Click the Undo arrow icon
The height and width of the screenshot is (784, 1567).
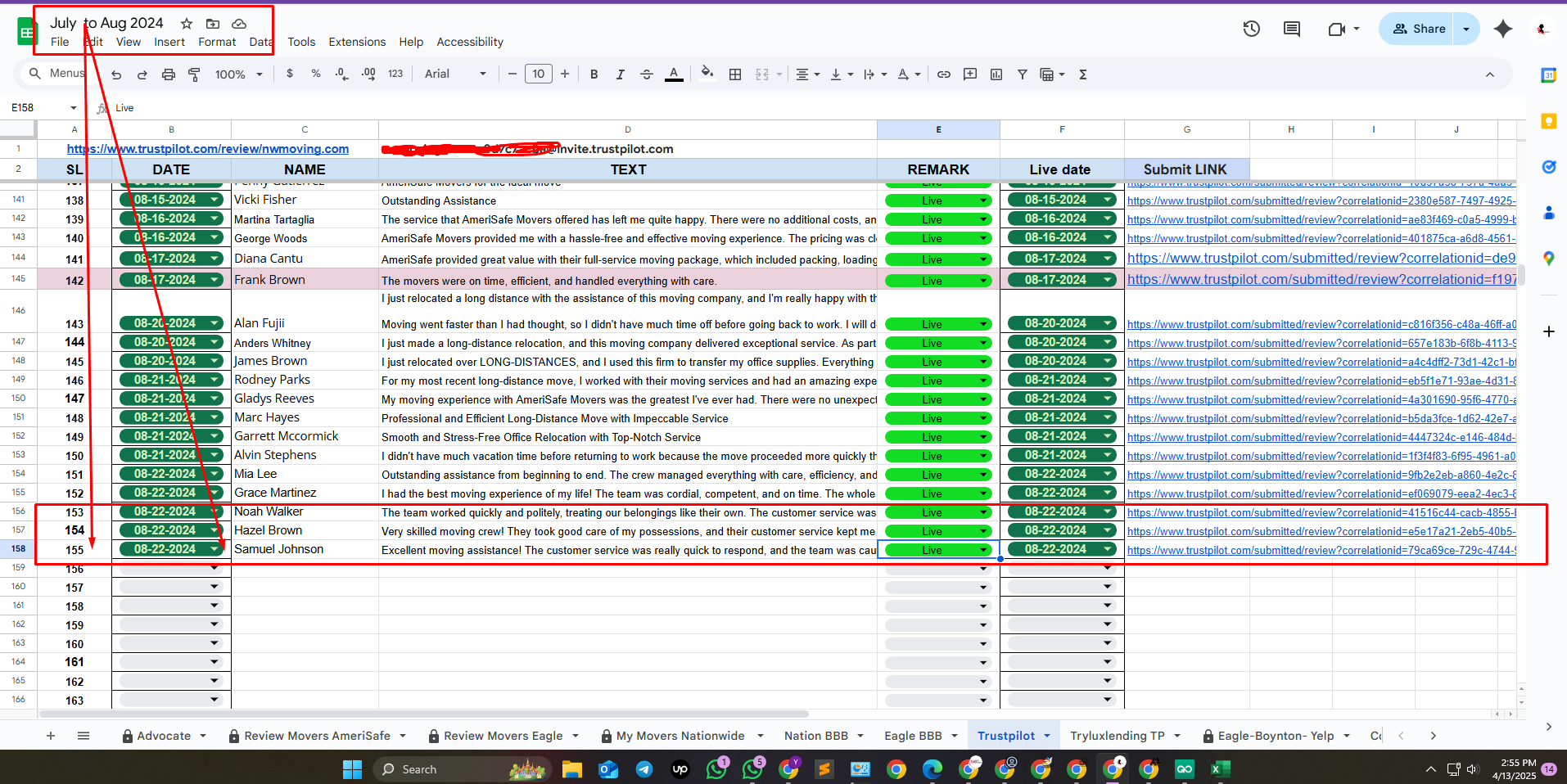(x=116, y=74)
